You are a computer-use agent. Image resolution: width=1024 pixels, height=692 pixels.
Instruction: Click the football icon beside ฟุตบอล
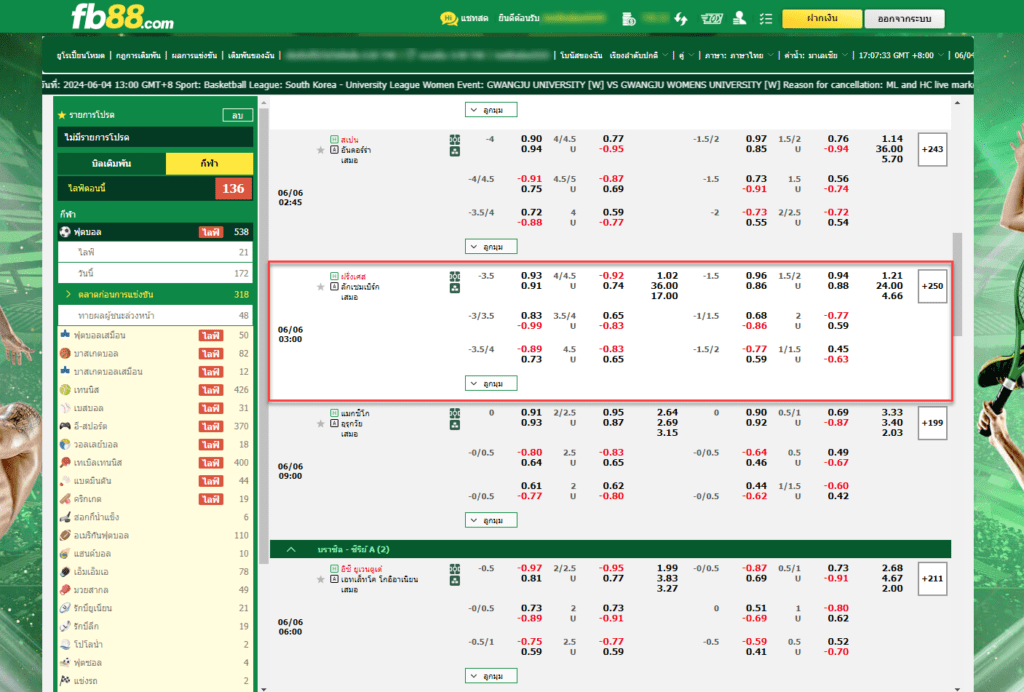coord(65,232)
